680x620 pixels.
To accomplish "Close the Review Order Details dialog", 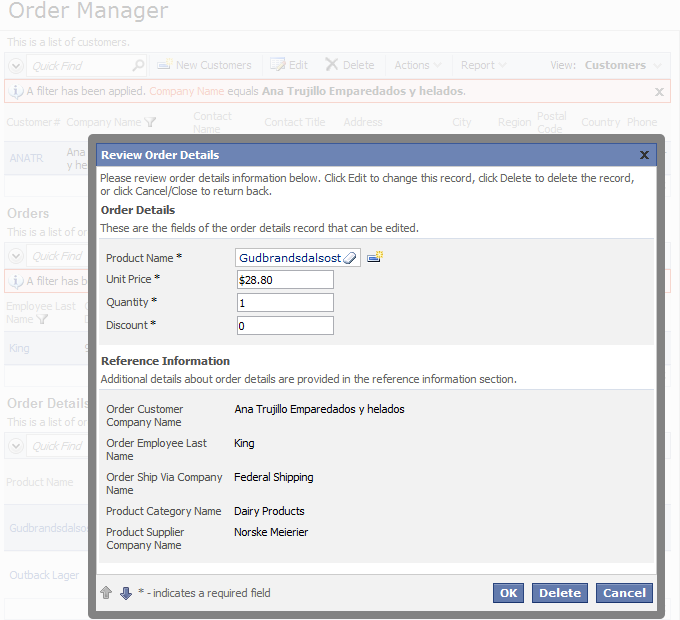I will 644,155.
